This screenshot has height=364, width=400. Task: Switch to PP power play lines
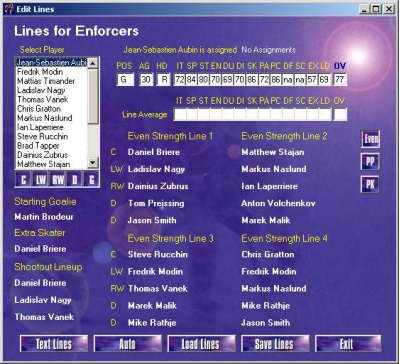pyautogui.click(x=370, y=162)
